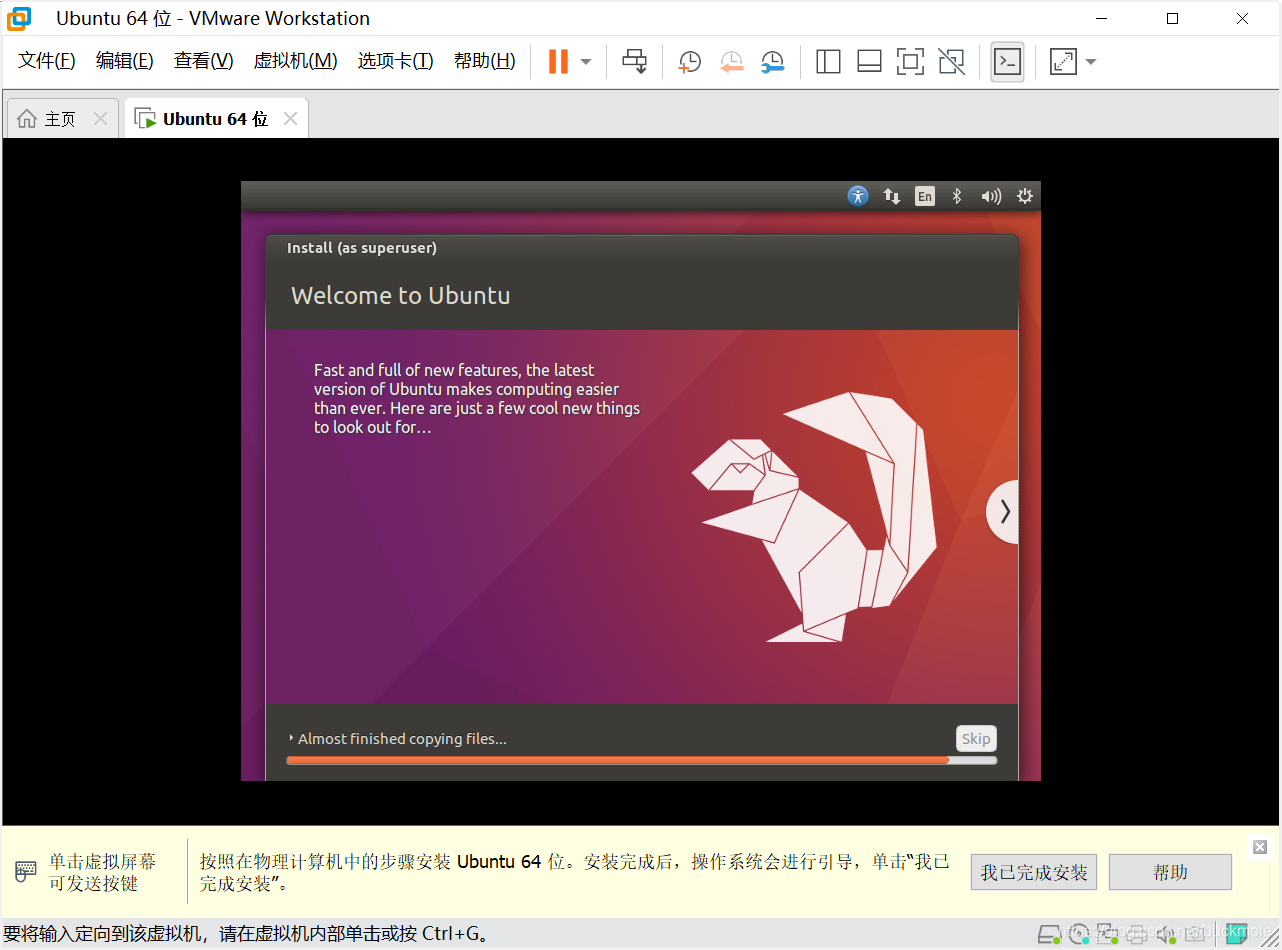This screenshot has height=950, width=1282.
Task: Open the Ubuntu Bluetooth indicator
Action: (x=957, y=196)
